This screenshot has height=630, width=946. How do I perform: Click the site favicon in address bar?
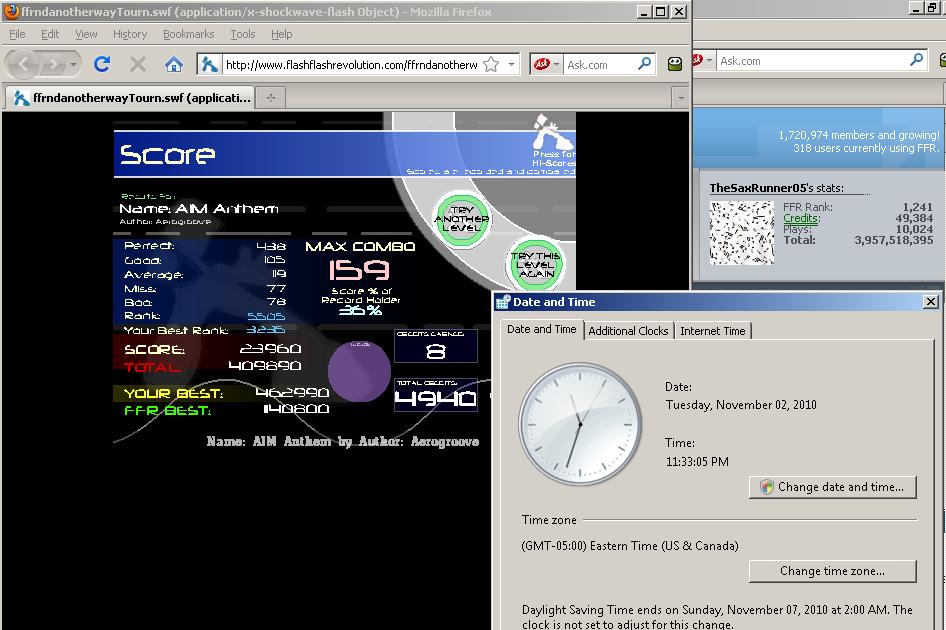click(209, 64)
